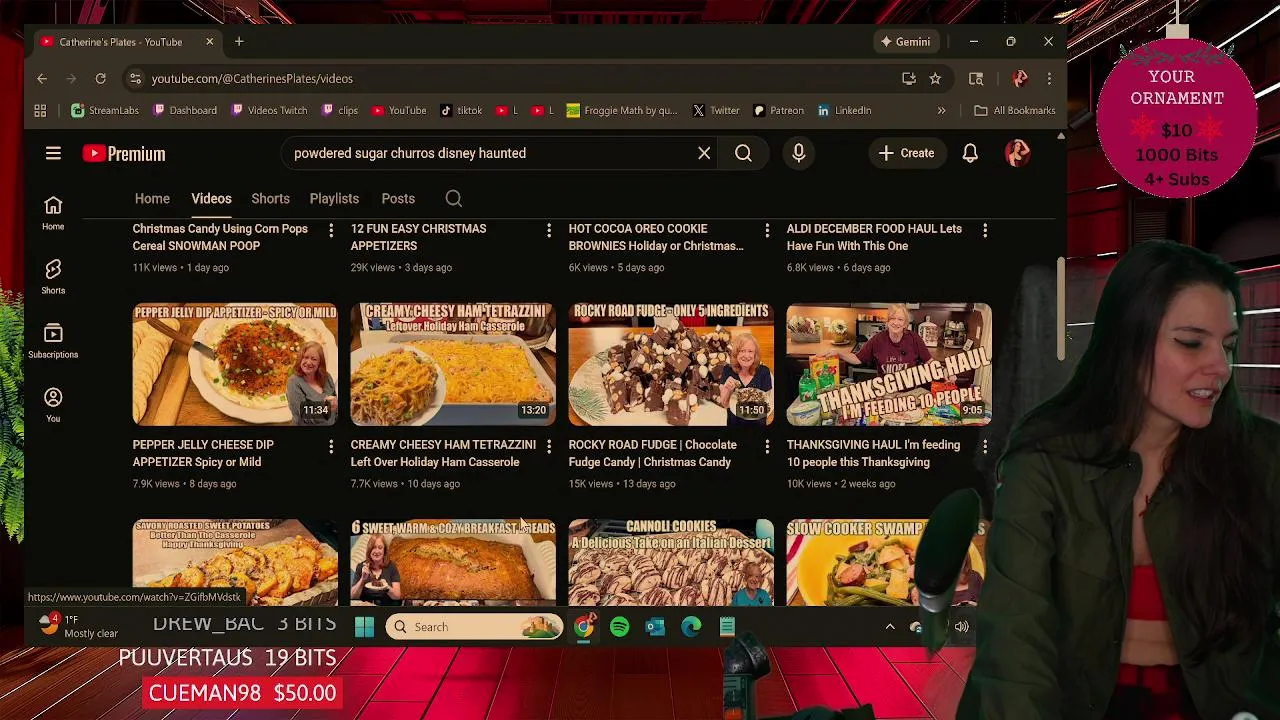Open Chrome from the taskbar
Viewport: 1280px width, 720px height.
tap(584, 627)
